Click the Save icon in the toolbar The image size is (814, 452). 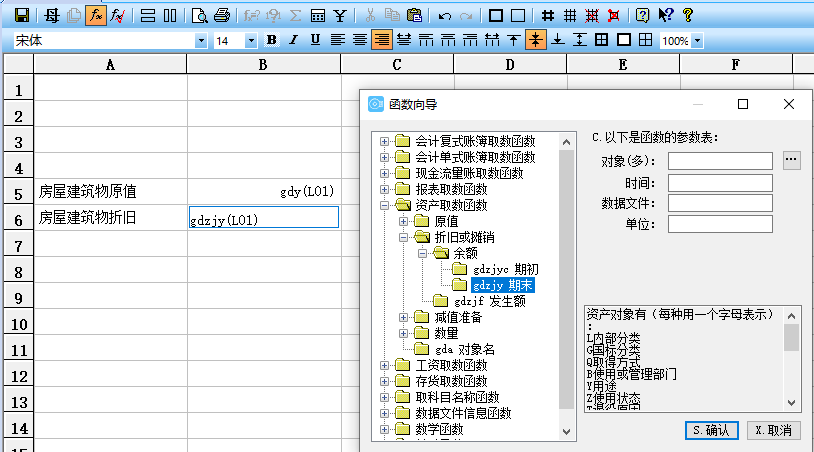(x=21, y=15)
